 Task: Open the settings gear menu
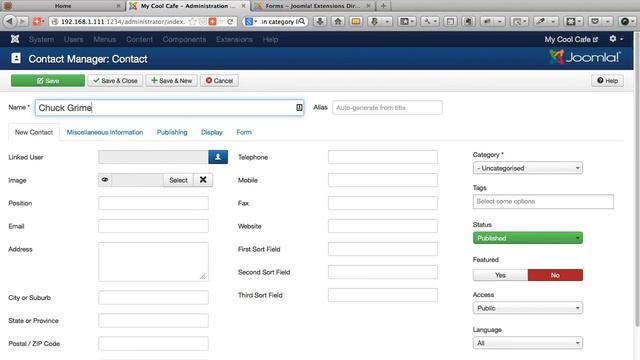pyautogui.click(x=616, y=39)
